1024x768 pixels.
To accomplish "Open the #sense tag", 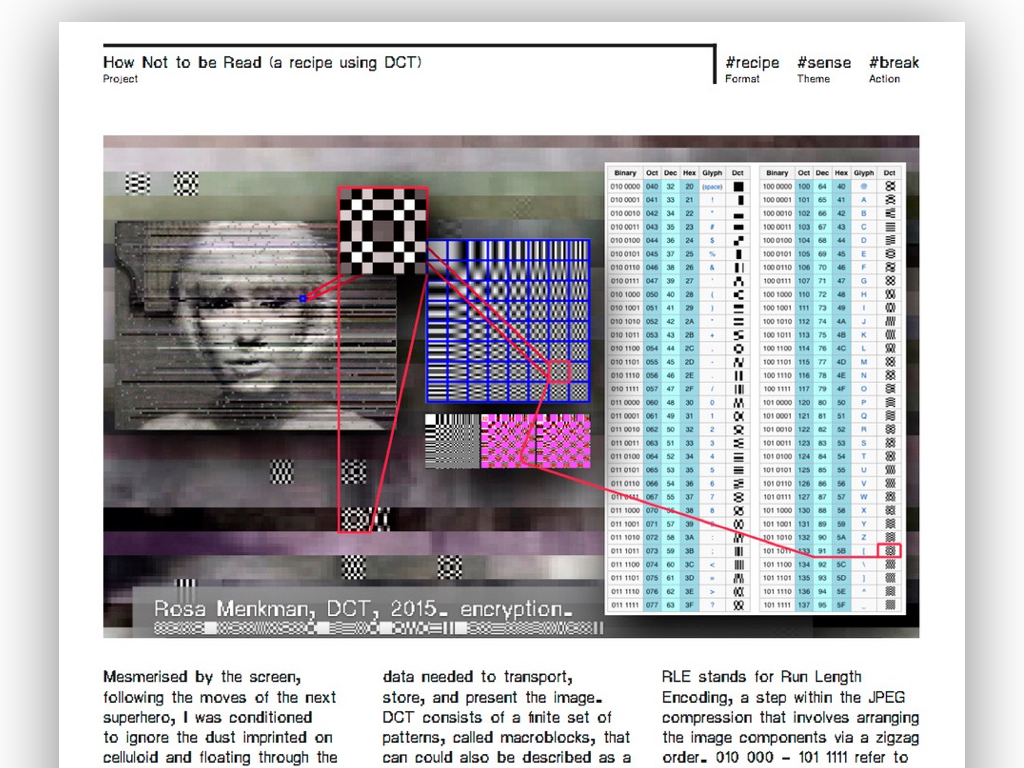I will [824, 63].
